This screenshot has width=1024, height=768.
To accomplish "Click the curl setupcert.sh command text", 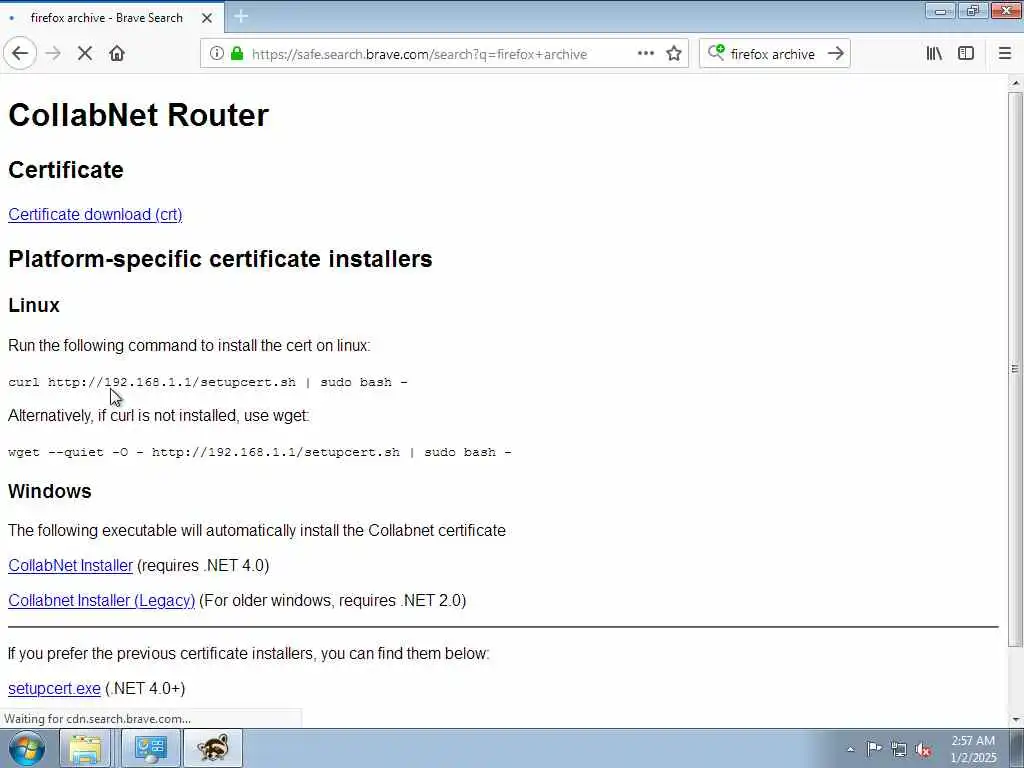I will [x=208, y=382].
